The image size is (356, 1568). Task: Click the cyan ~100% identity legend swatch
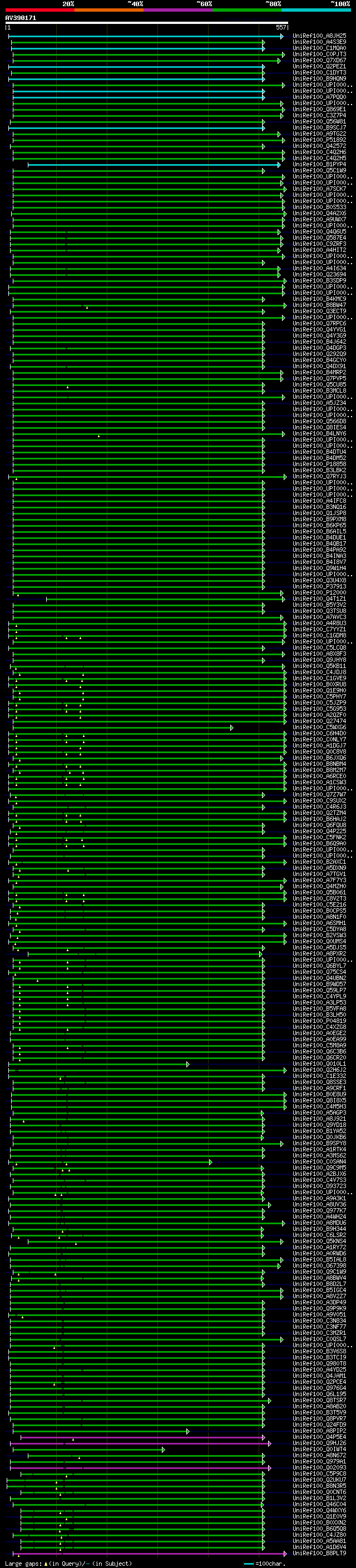(x=316, y=10)
